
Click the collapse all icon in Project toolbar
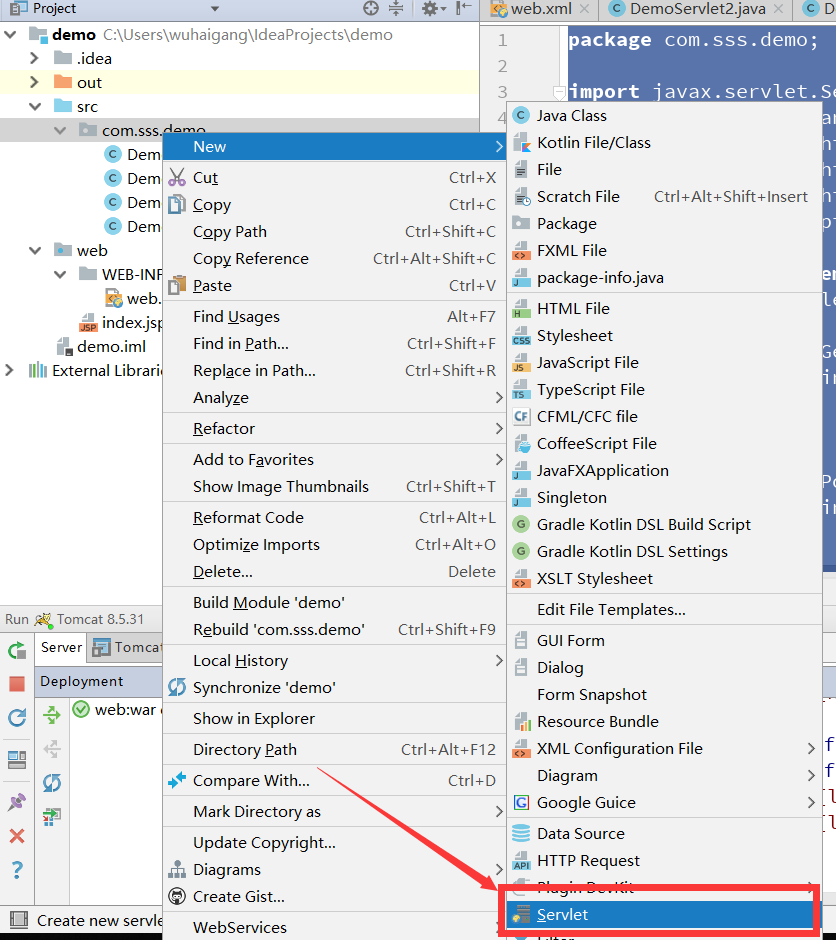coord(396,8)
